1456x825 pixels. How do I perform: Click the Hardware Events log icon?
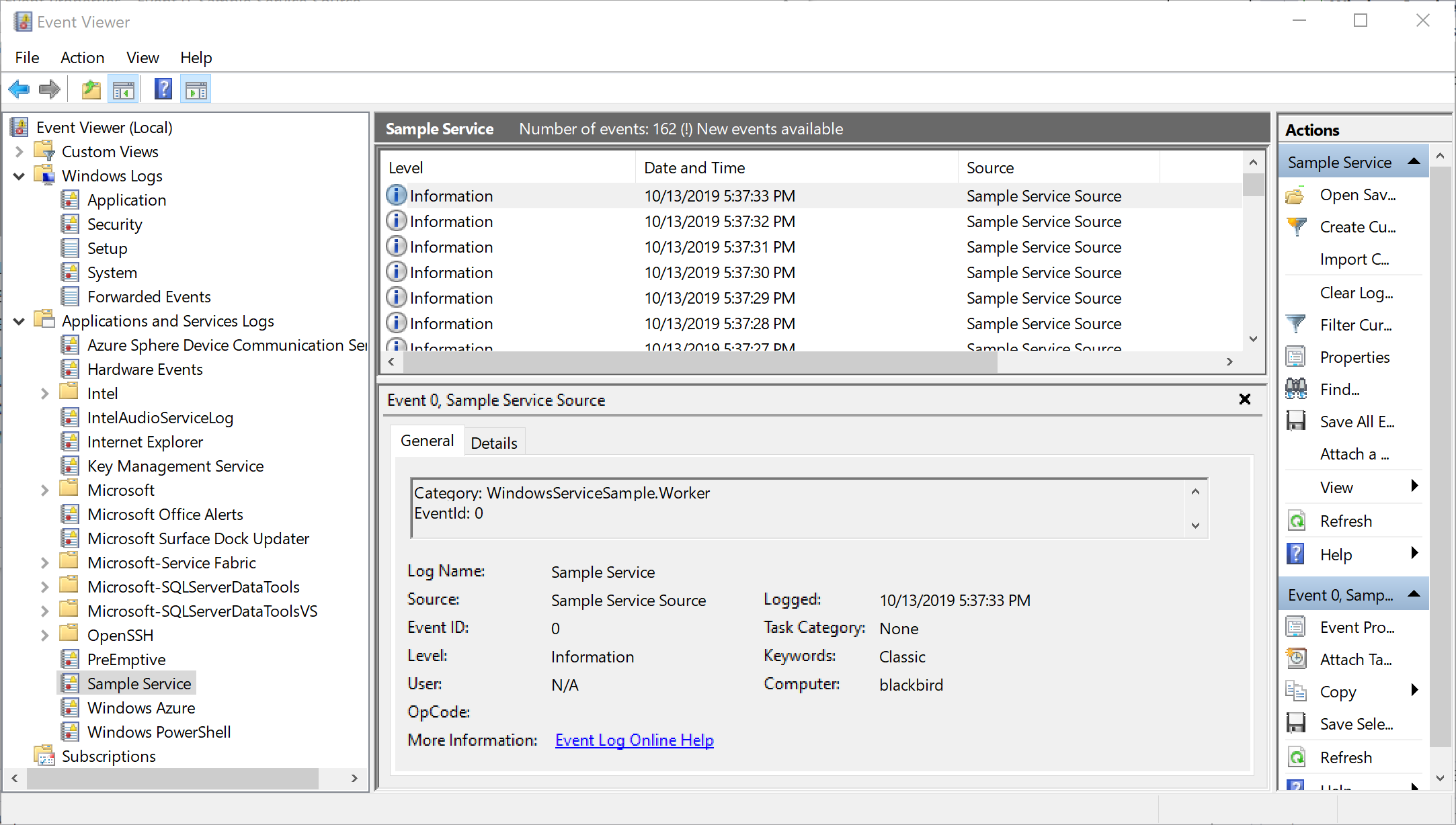tap(70, 369)
